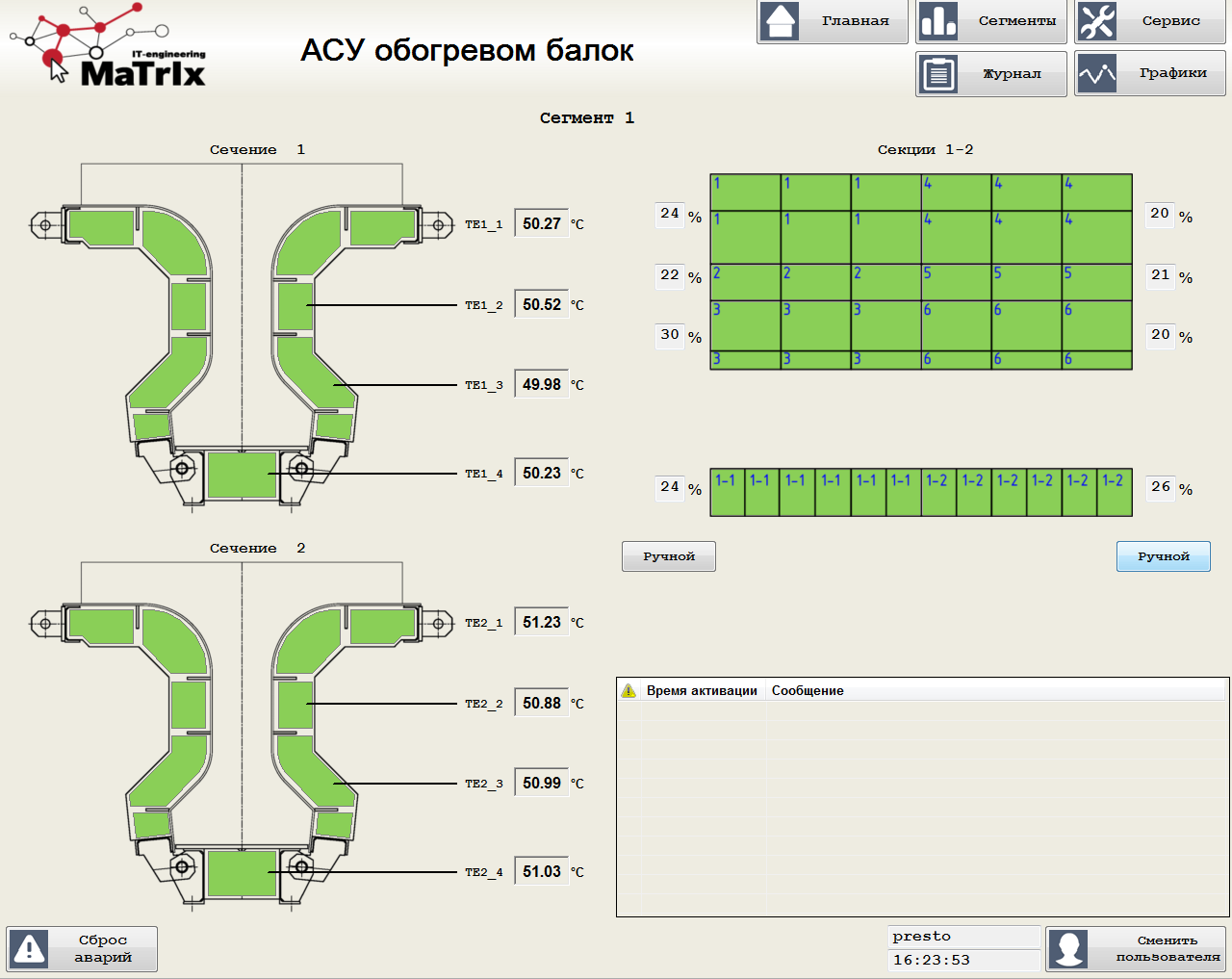Toggle the right Ручной mode button
Image resolution: width=1232 pixels, height=979 pixels.
click(1163, 556)
